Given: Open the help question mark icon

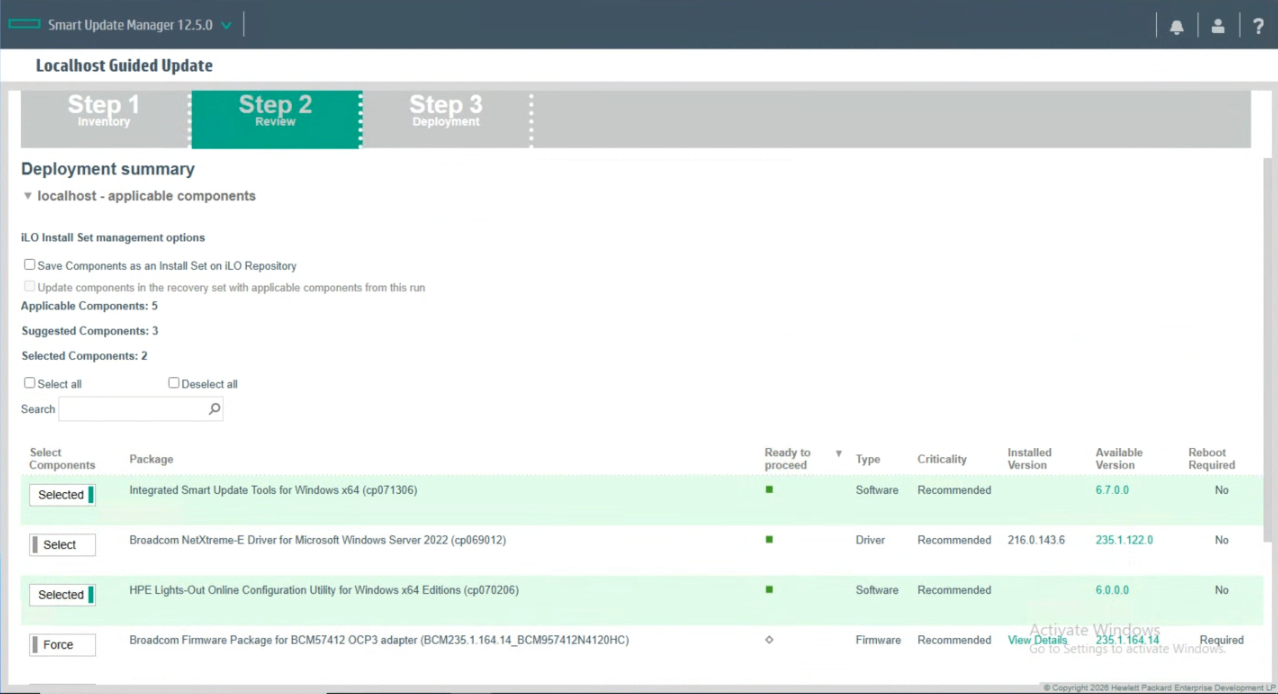Looking at the screenshot, I should (x=1258, y=27).
